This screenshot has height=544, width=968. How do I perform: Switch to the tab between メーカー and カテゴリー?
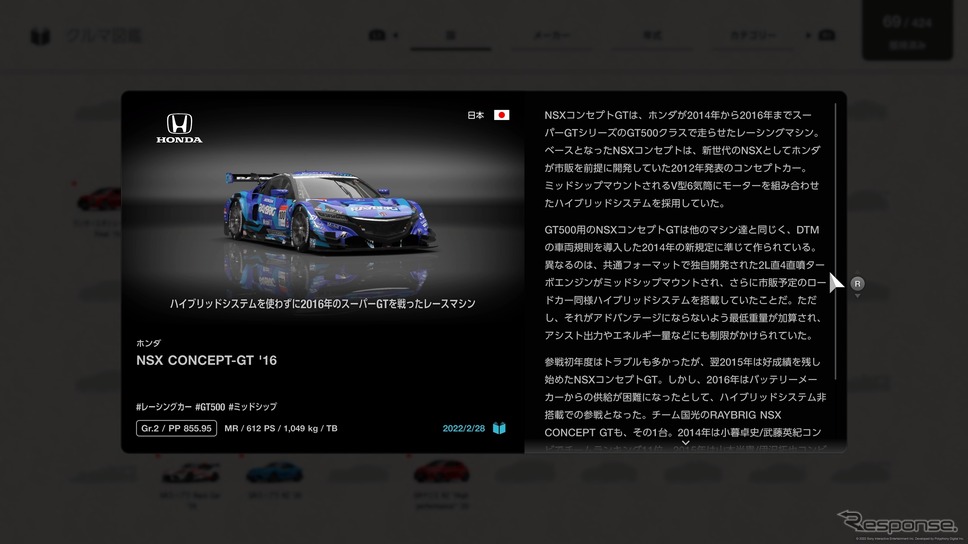pyautogui.click(x=653, y=36)
